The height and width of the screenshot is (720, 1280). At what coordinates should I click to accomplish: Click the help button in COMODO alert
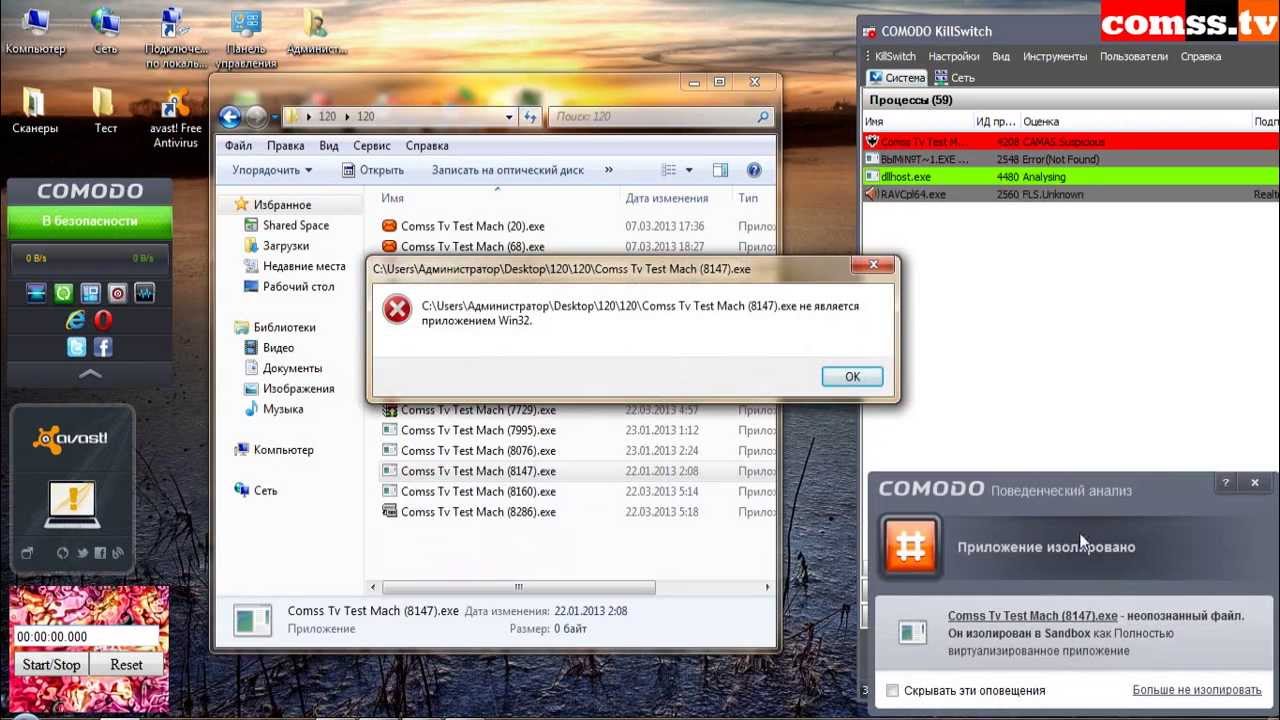click(x=1226, y=483)
